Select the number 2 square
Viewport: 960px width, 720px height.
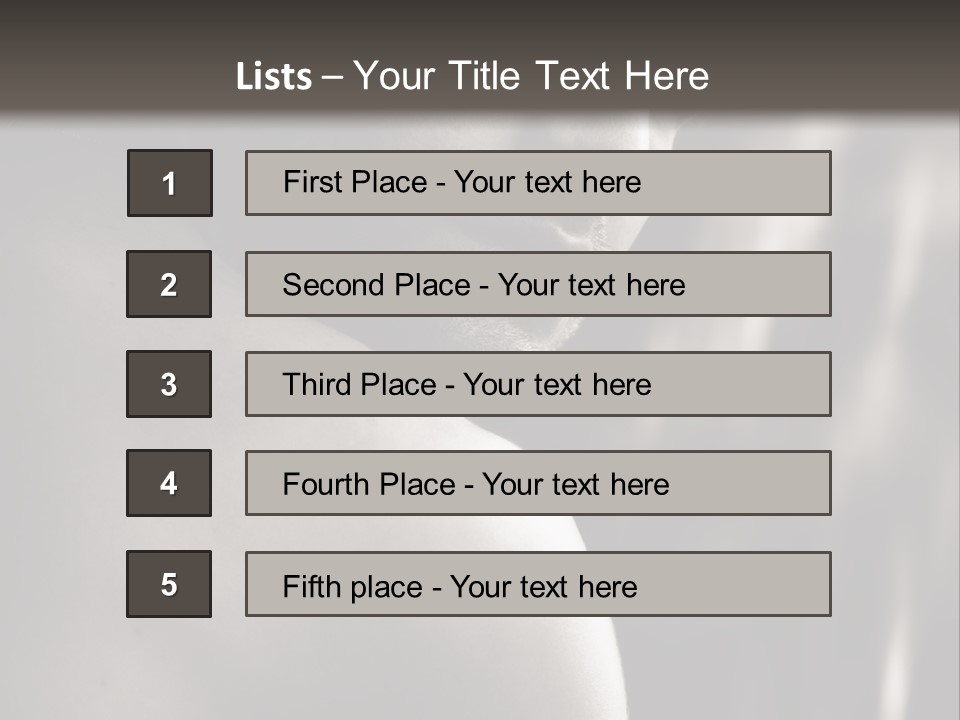[169, 284]
